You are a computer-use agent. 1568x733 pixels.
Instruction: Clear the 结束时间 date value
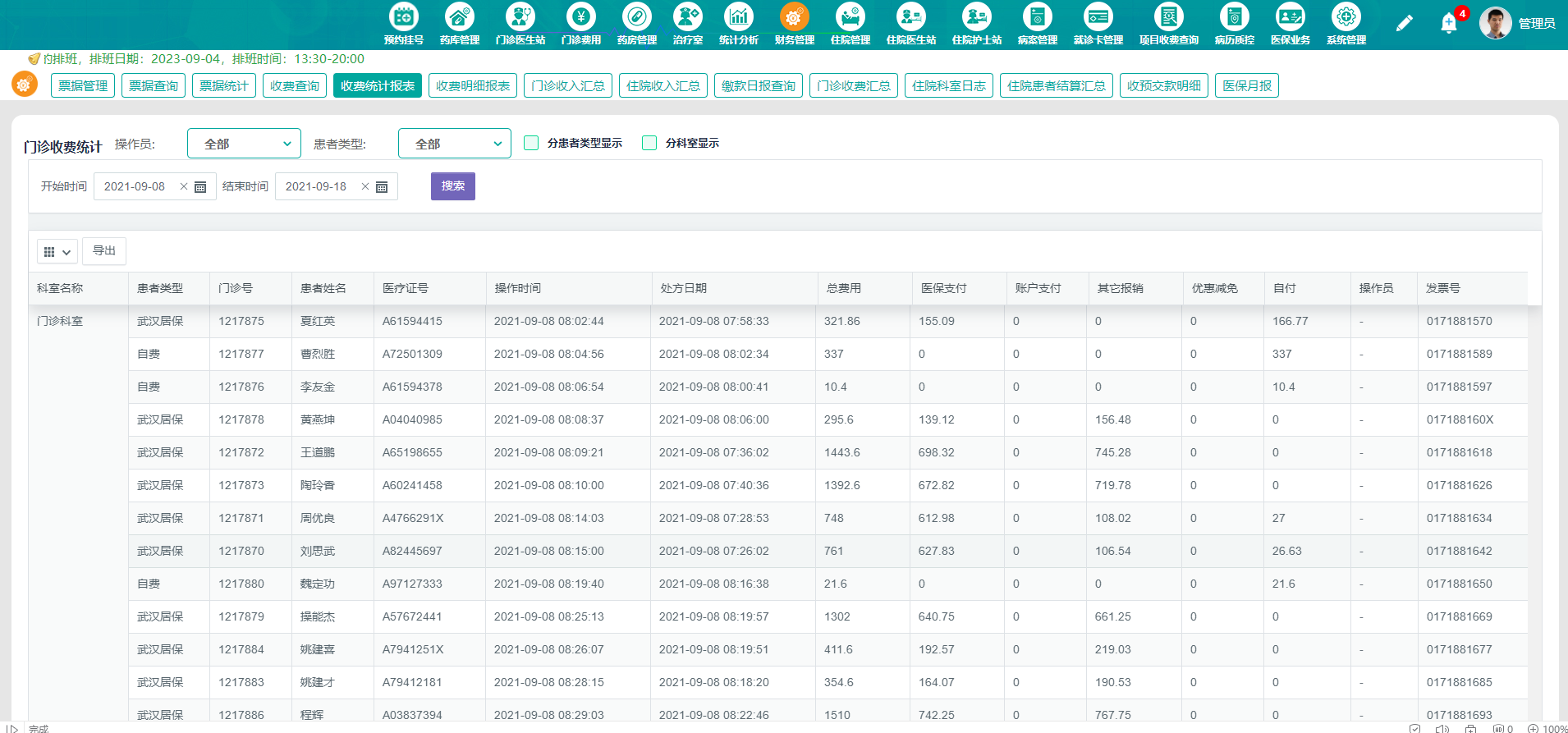365,187
